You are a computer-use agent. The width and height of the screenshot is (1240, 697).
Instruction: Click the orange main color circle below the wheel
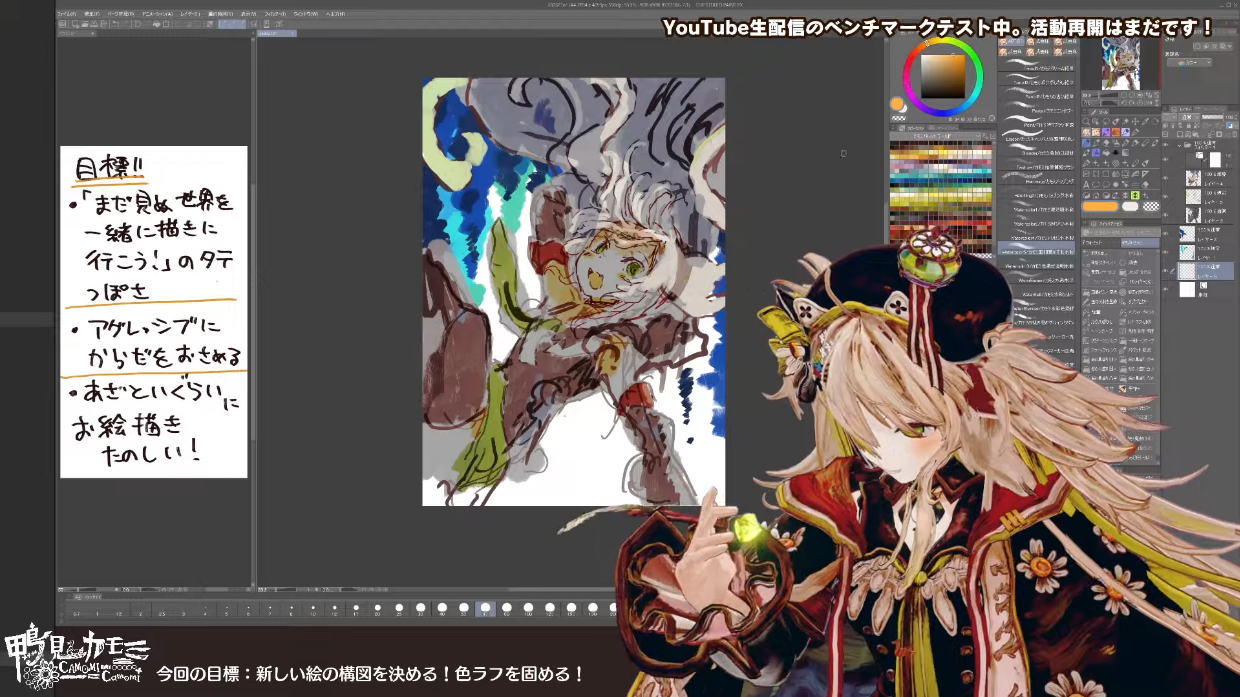897,103
